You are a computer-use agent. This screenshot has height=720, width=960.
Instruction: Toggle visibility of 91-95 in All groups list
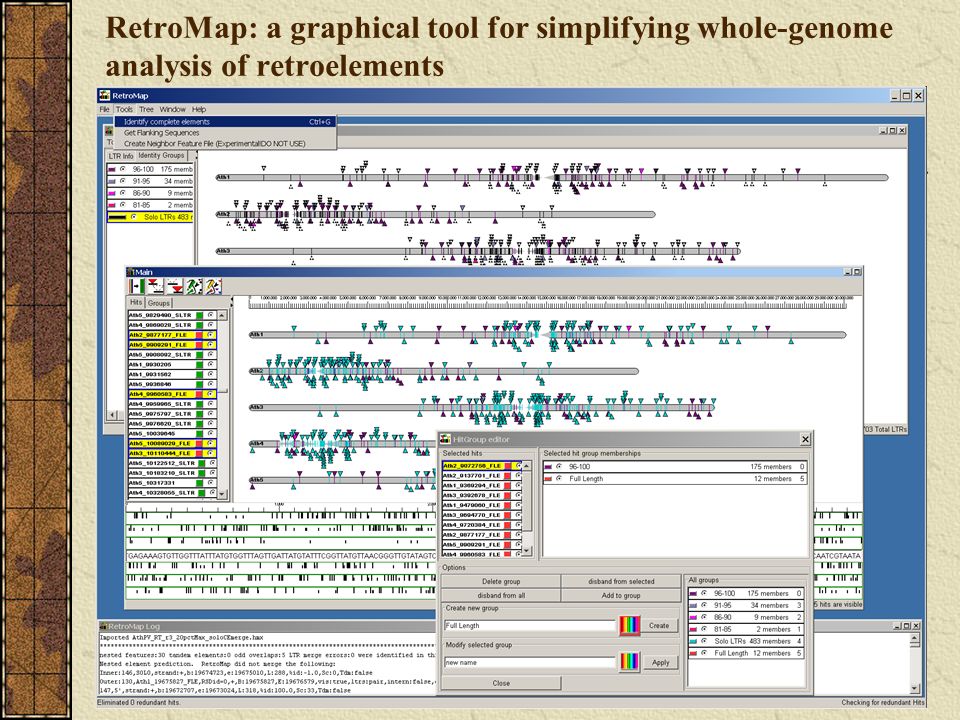pos(704,605)
